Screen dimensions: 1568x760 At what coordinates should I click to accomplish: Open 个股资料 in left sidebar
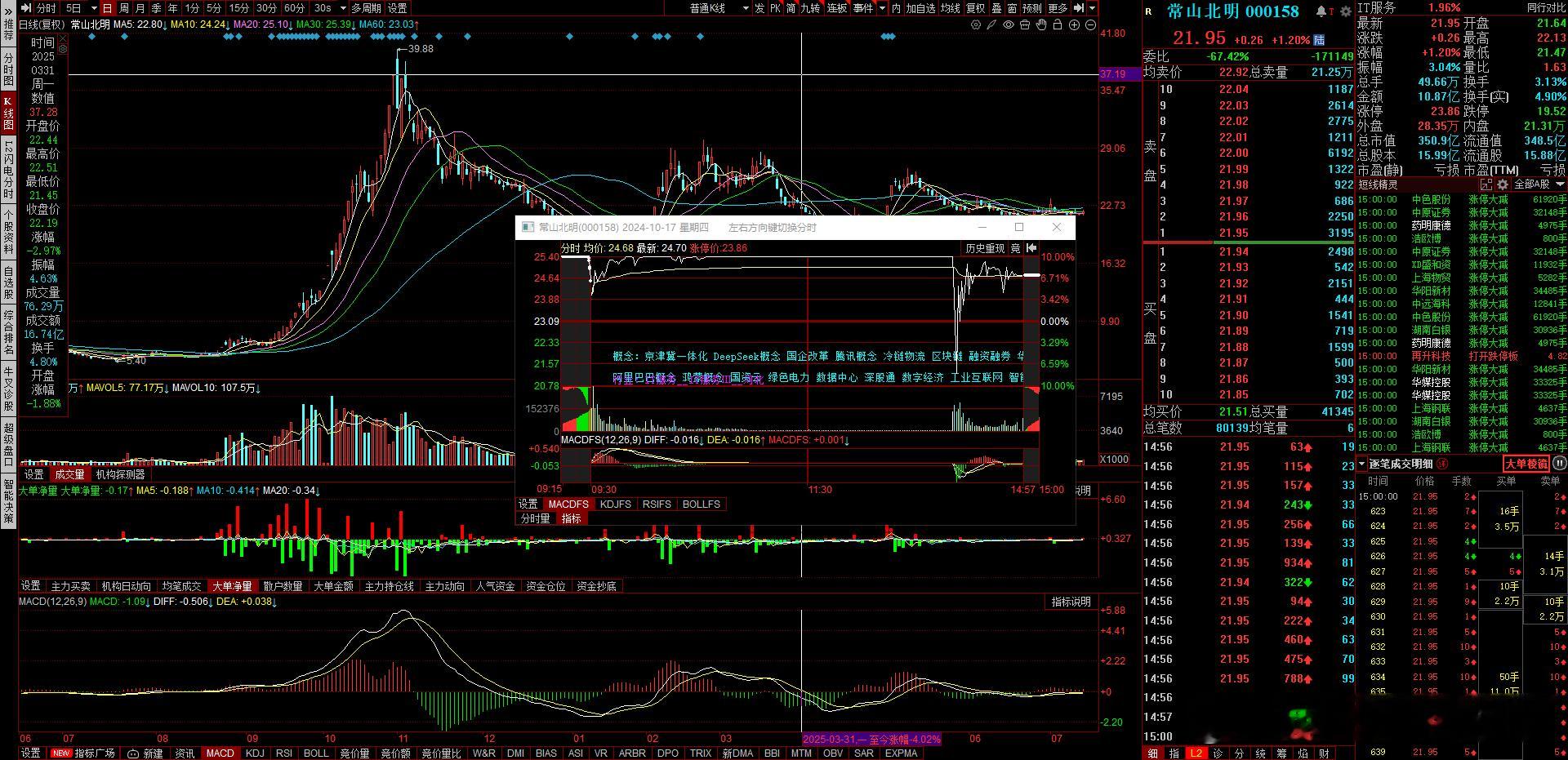click(8, 233)
